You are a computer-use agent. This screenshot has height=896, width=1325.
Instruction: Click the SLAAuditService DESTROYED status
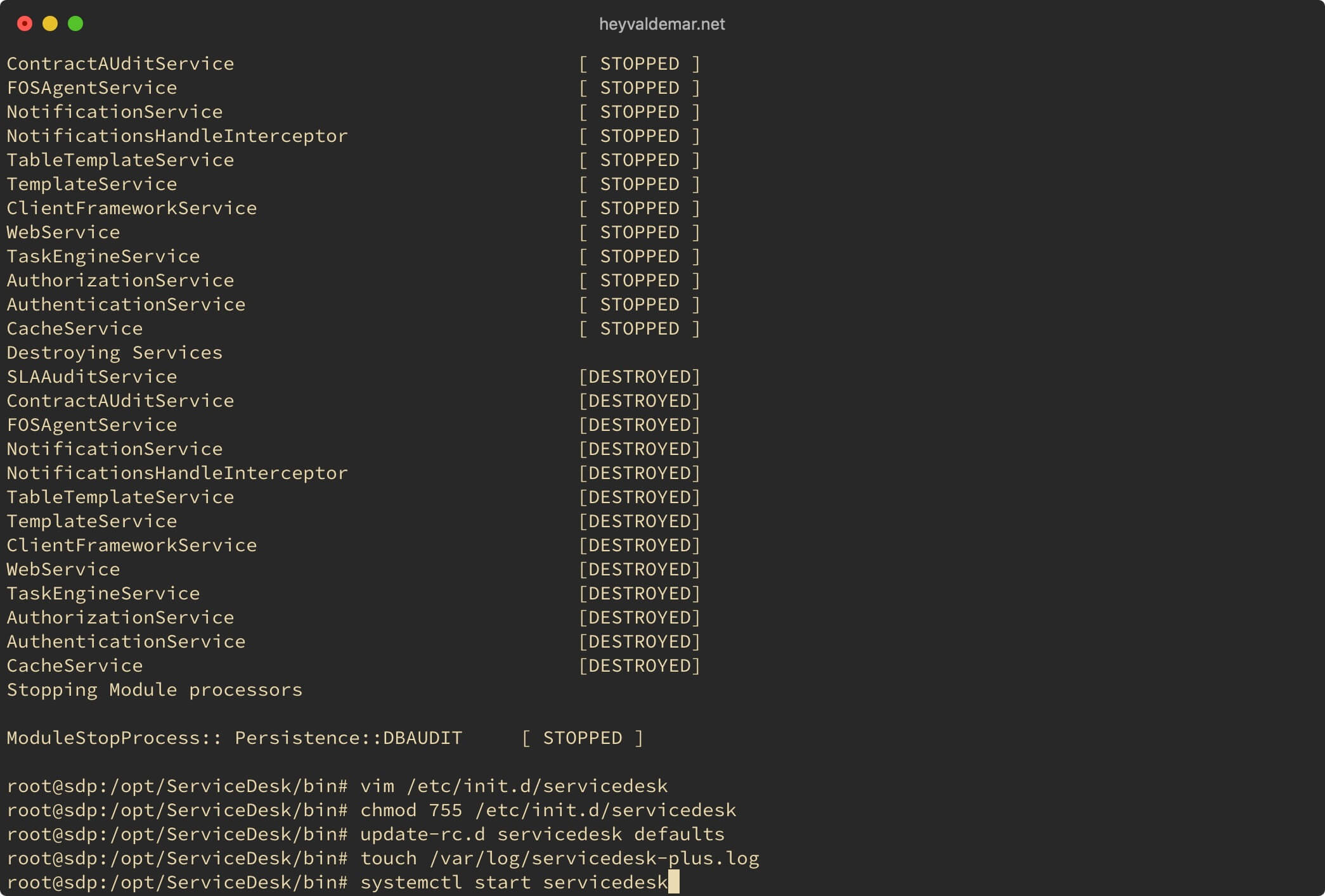640,376
